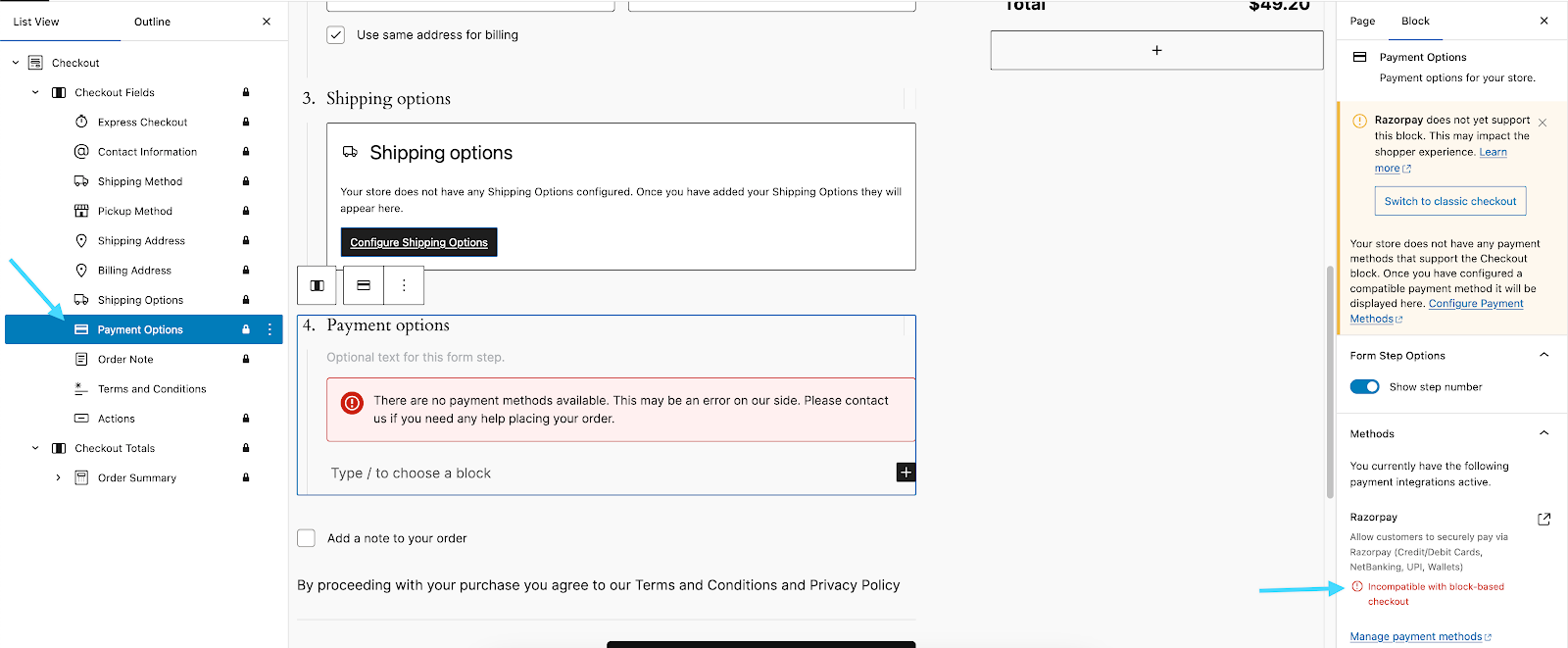Click the Checkout Fields columns icon
Viewport: 1568px width, 648px height.
tap(59, 92)
